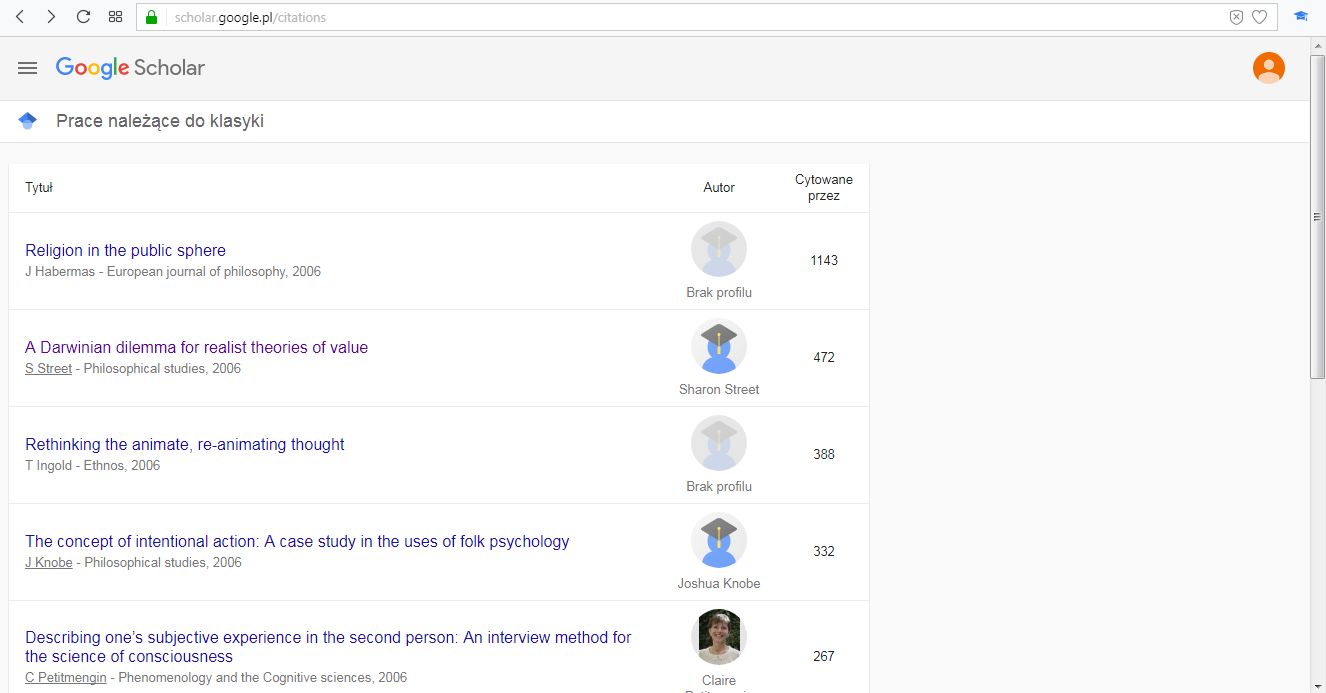Open the orange account avatar

click(1268, 68)
